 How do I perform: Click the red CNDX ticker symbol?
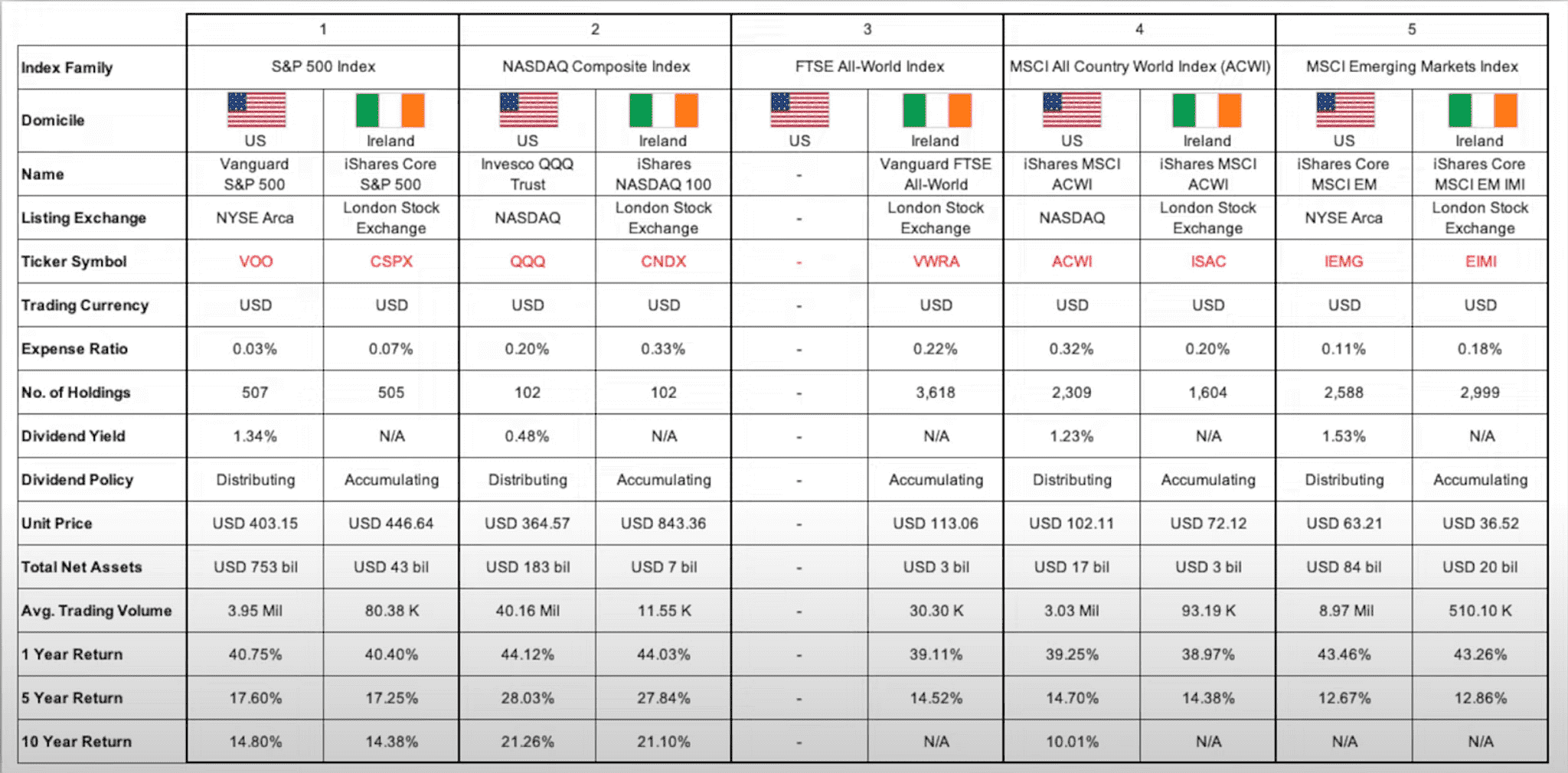coord(664,262)
